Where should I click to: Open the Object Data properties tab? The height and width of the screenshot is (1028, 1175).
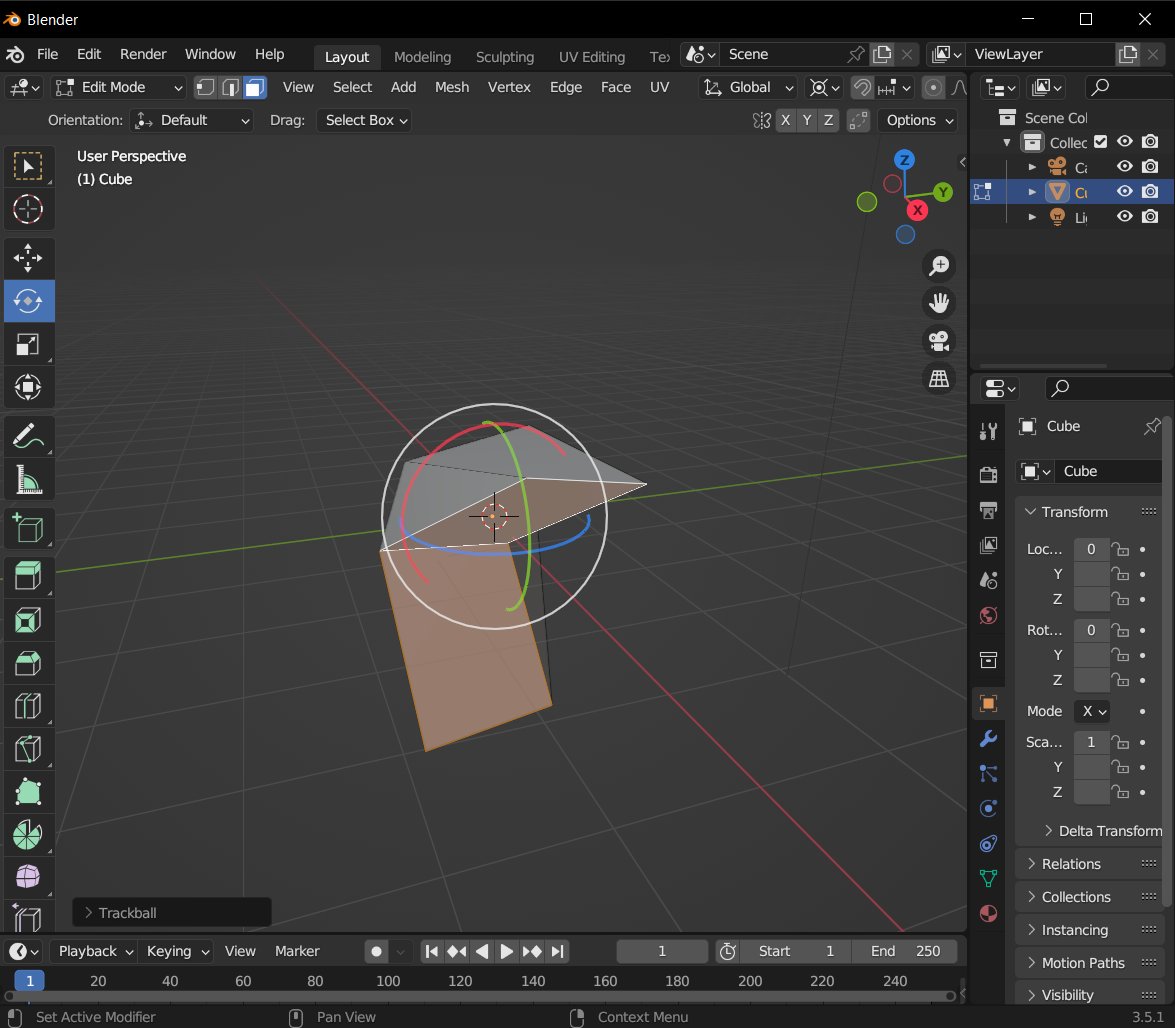point(988,878)
